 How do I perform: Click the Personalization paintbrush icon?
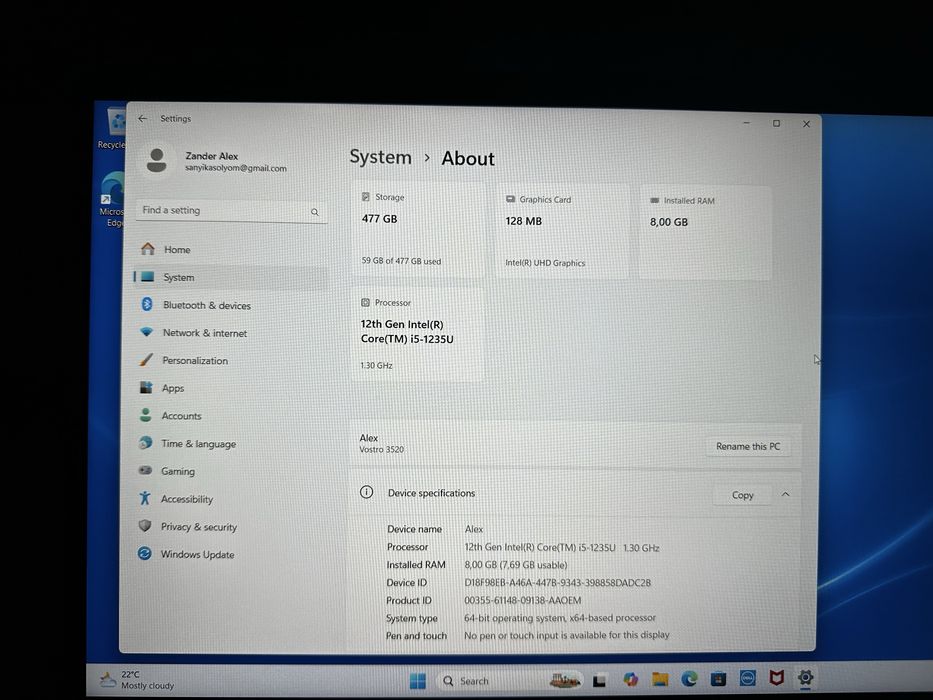(146, 360)
